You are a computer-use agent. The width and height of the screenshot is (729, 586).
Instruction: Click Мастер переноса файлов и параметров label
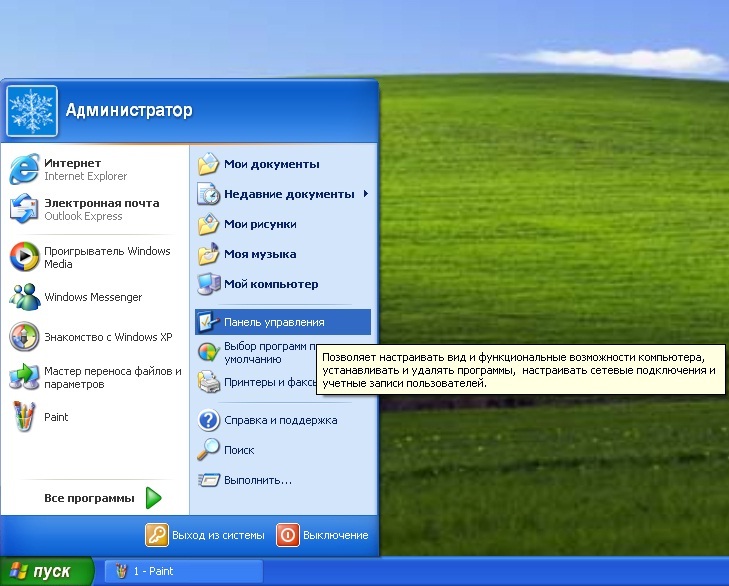click(113, 378)
